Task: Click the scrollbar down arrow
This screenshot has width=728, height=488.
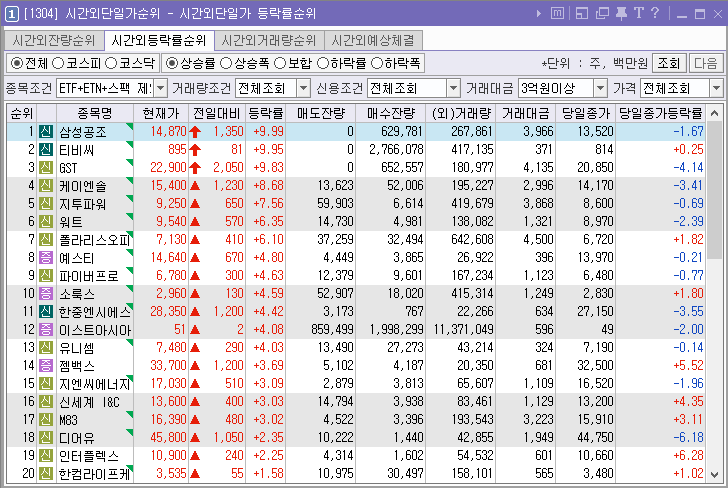Action: [x=715, y=475]
